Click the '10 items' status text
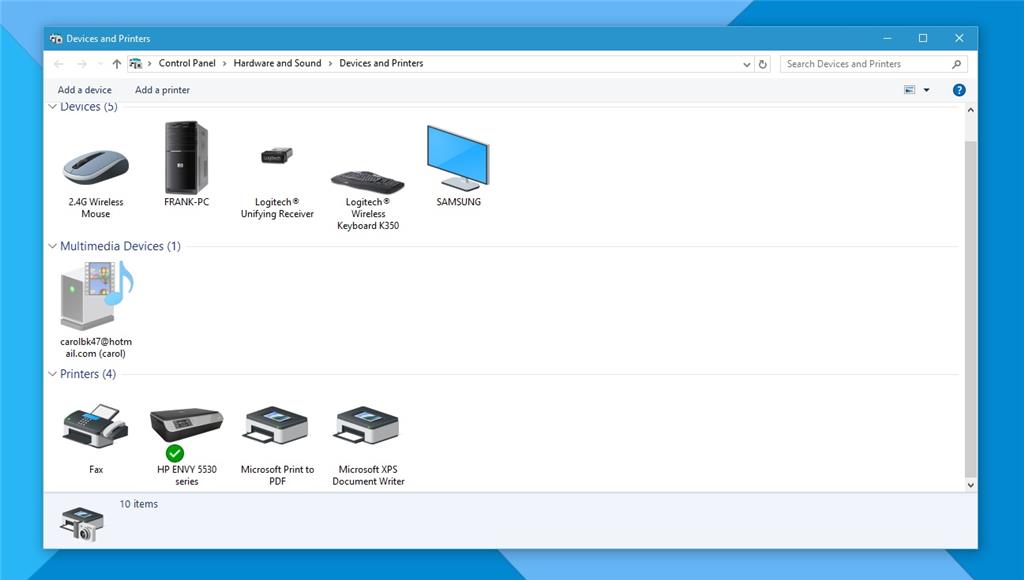This screenshot has height=580, width=1024. 138,504
